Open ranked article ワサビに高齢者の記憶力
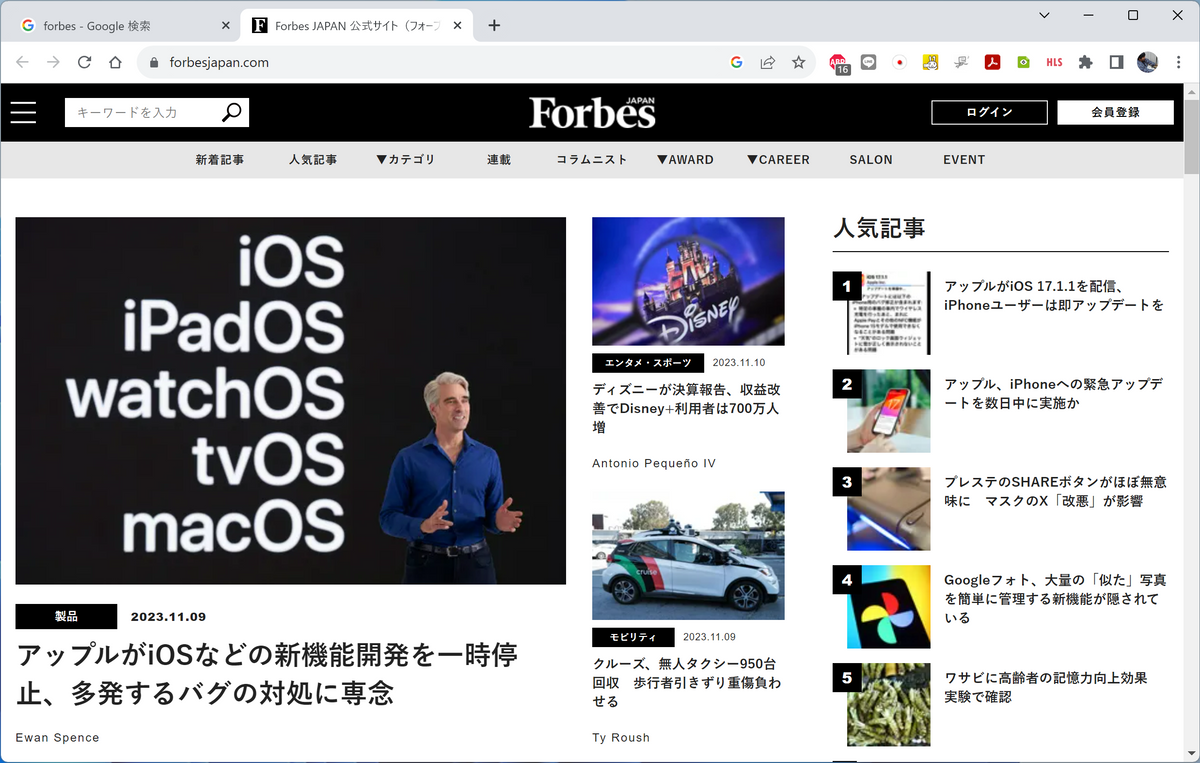The image size is (1200, 763). (1046, 686)
